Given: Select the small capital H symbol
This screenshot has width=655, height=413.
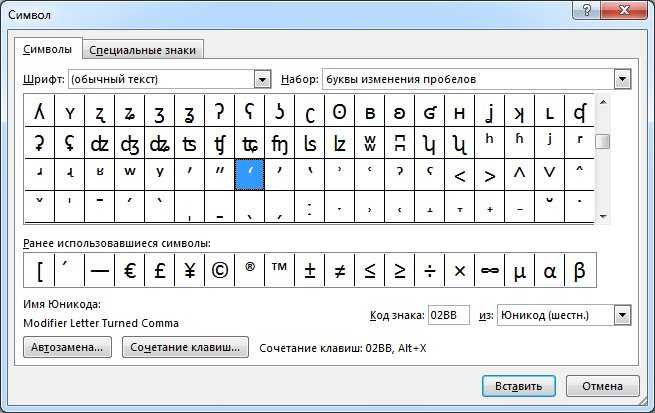Looking at the screenshot, I should (x=460, y=111).
